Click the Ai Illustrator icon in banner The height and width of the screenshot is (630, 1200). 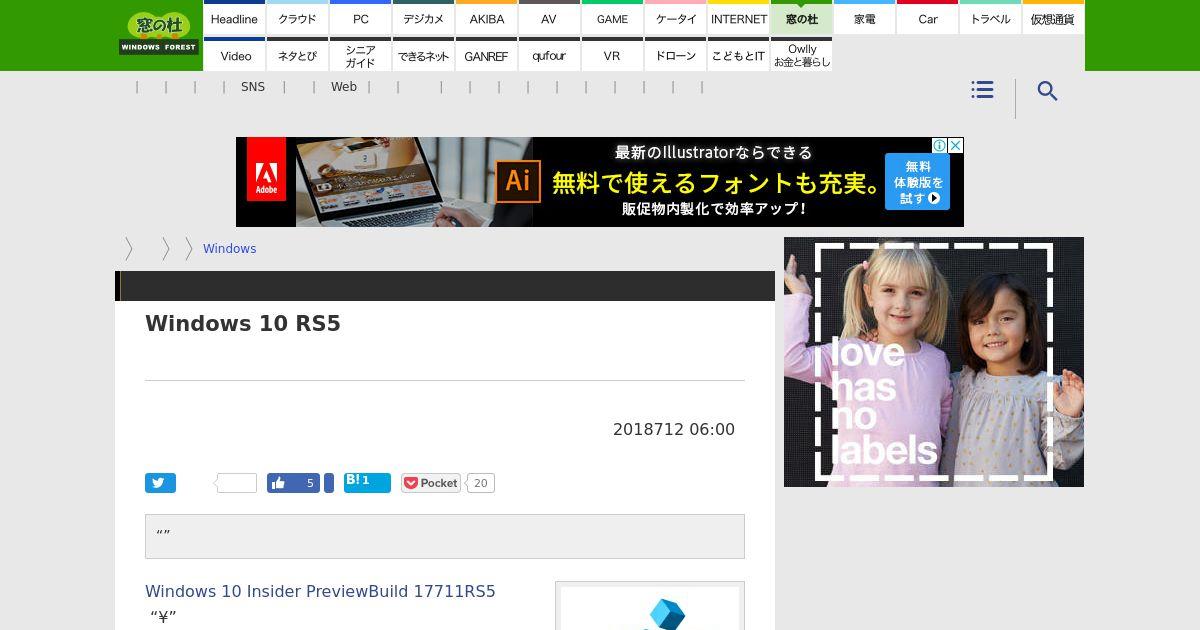pyautogui.click(x=517, y=181)
